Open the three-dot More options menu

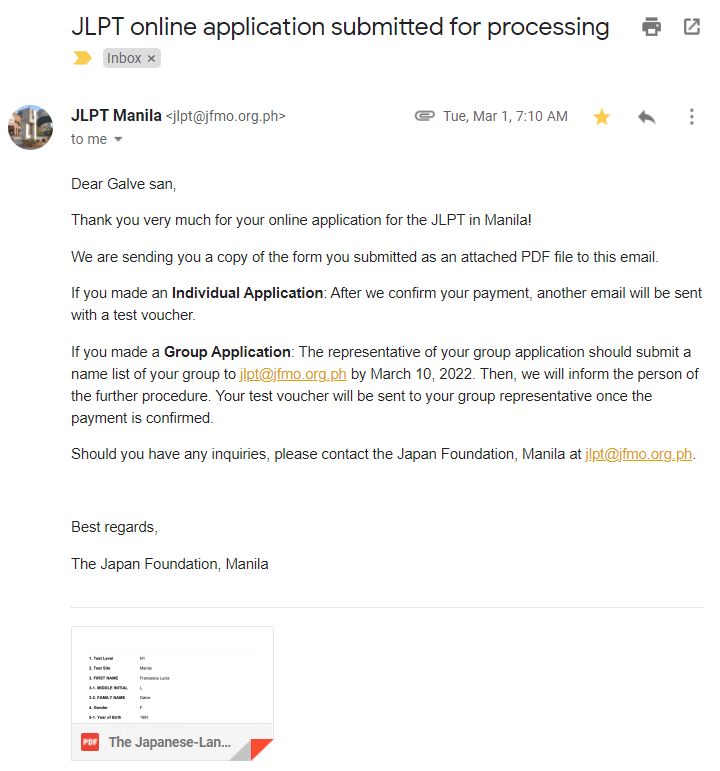[691, 117]
